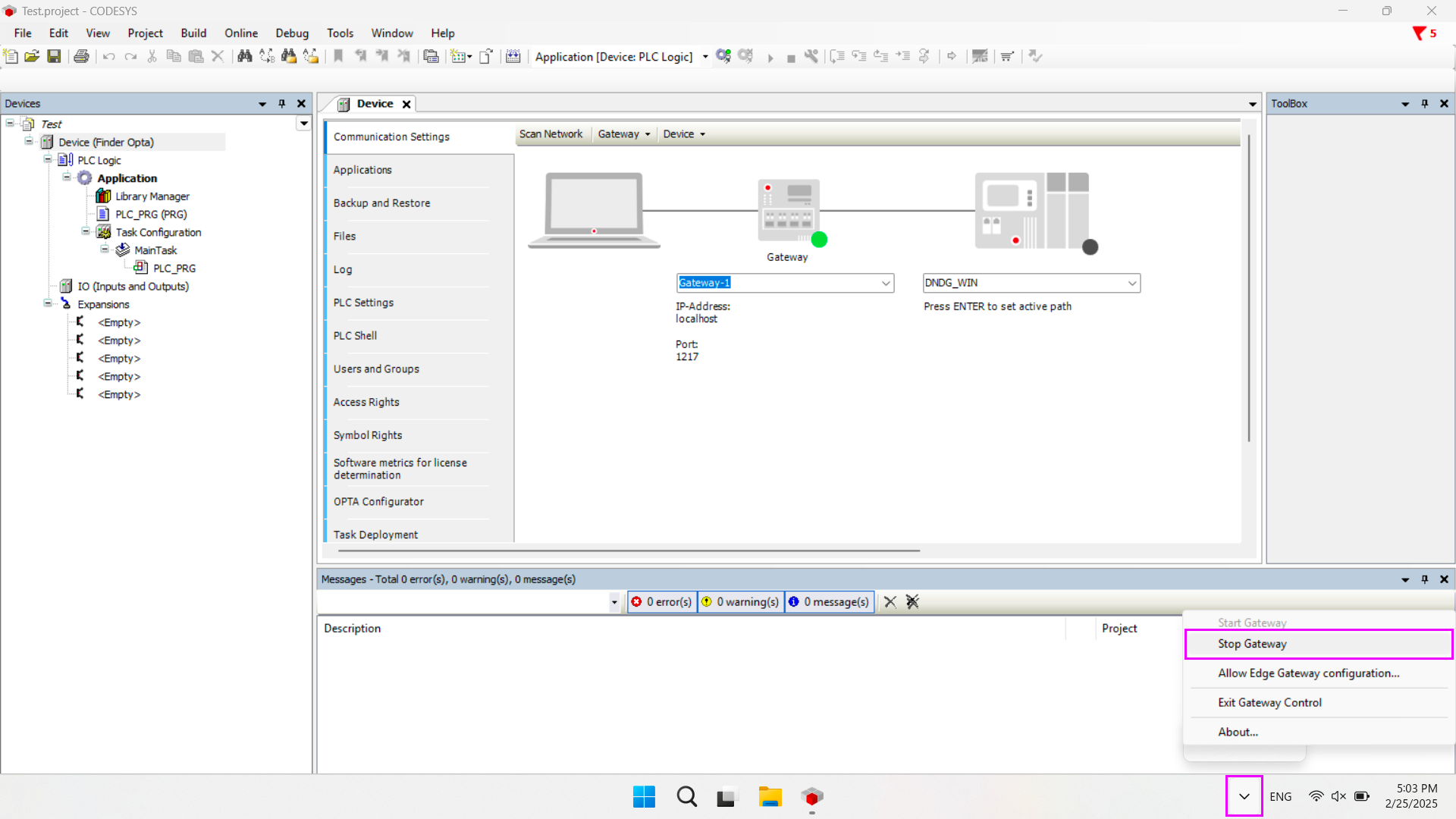The width and height of the screenshot is (1456, 819).
Task: Toggle the 0 error(s) filter
Action: point(662,601)
